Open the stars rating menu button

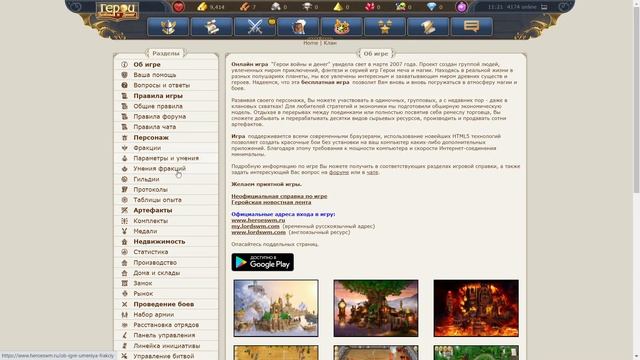click(384, 27)
